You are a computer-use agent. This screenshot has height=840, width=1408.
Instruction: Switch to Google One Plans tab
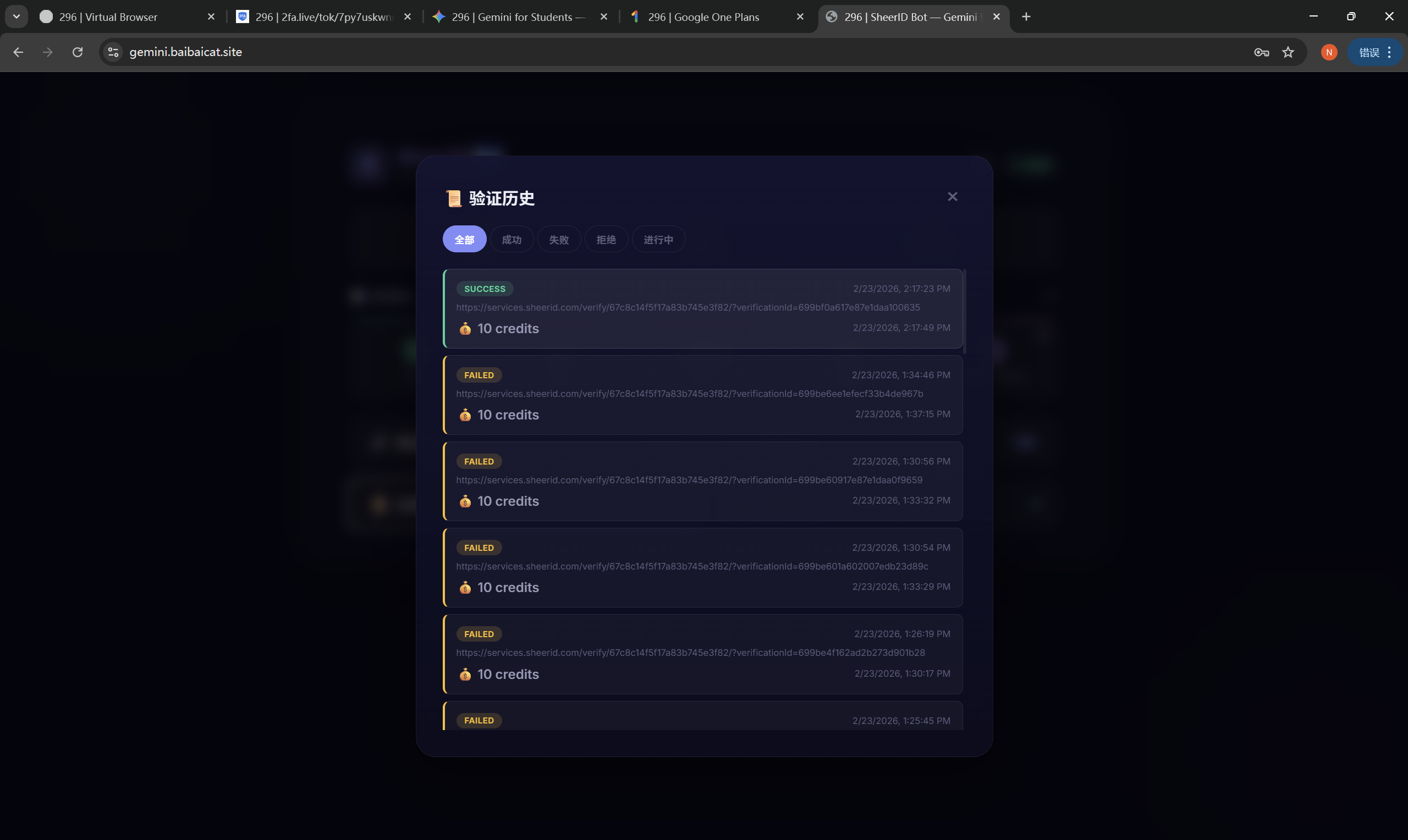click(x=703, y=17)
